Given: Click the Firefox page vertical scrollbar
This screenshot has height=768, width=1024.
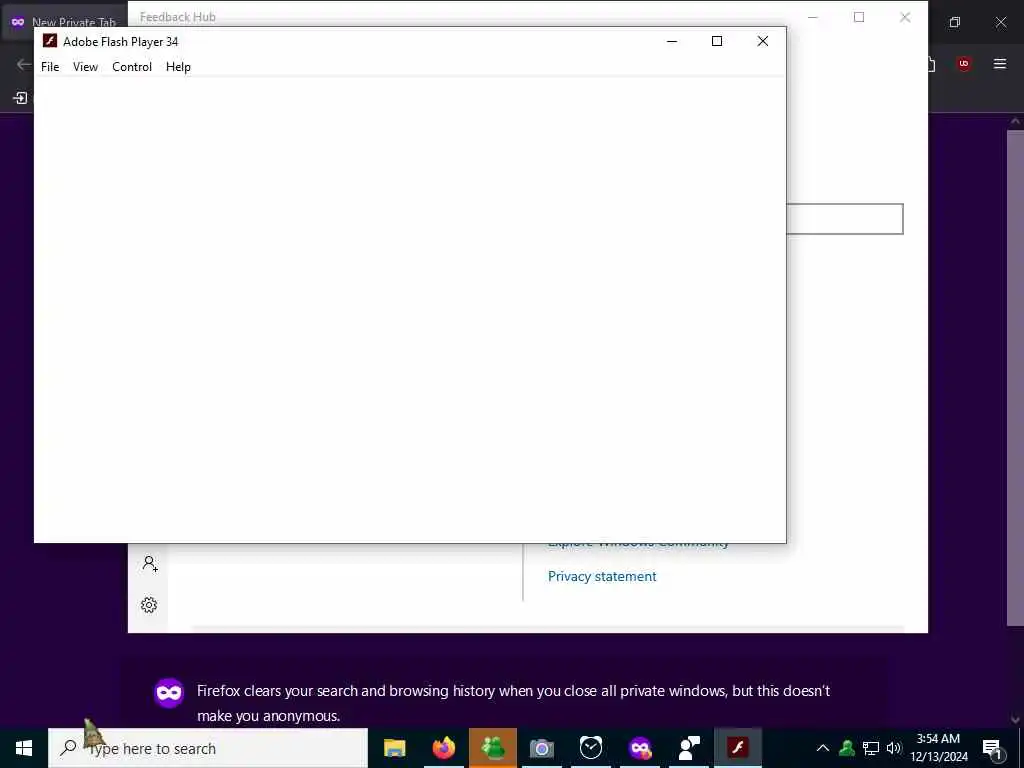Looking at the screenshot, I should point(1015,377).
